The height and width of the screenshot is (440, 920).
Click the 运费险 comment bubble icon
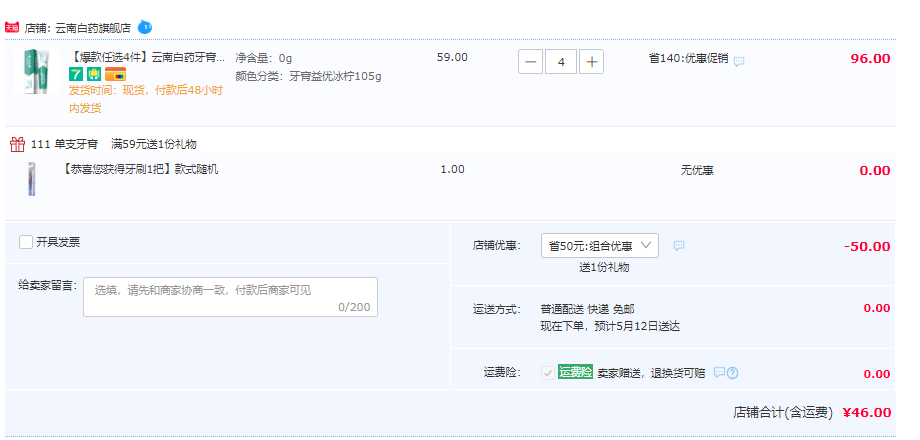(x=719, y=373)
